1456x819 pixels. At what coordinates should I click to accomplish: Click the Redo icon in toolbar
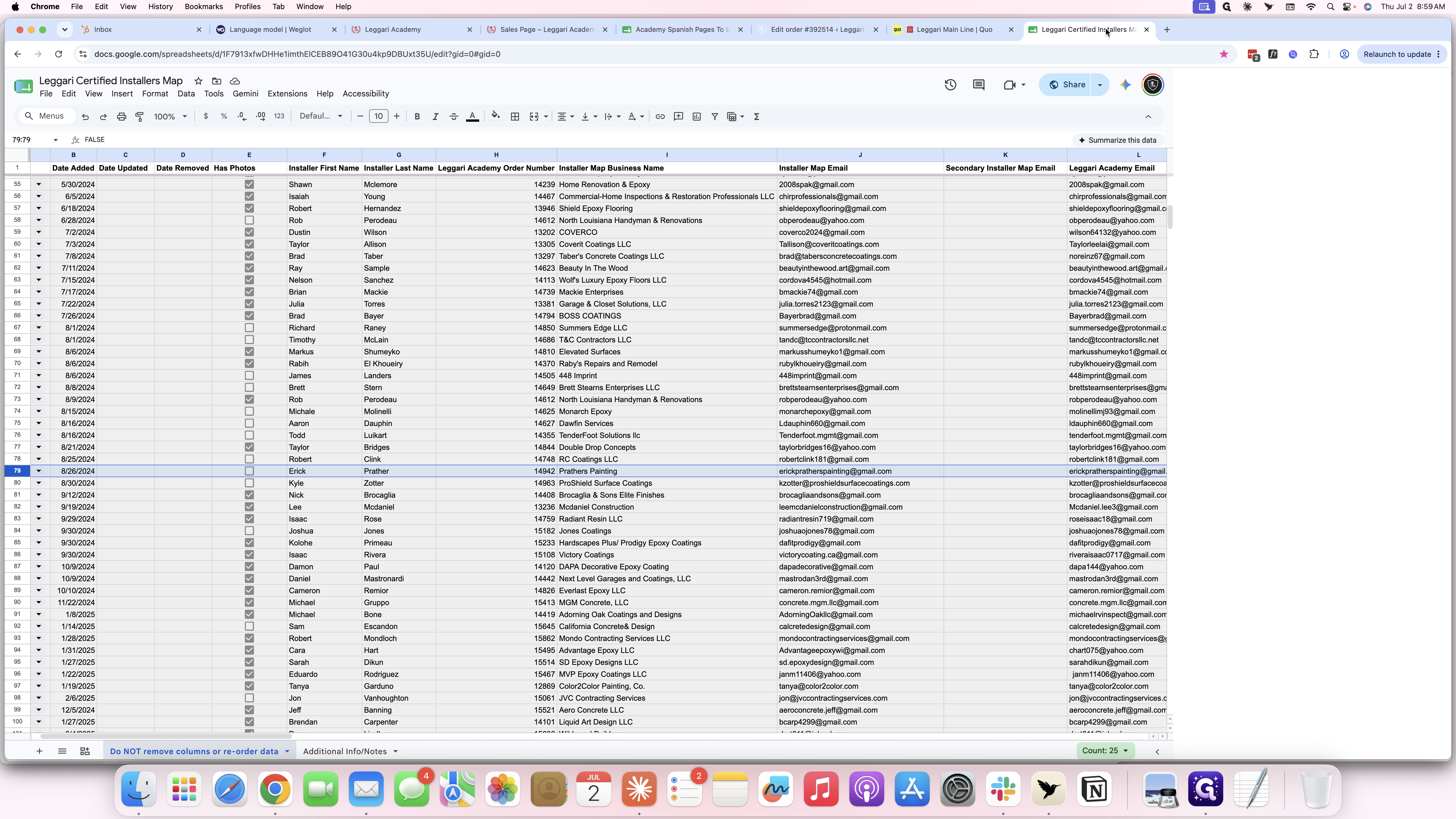[104, 116]
